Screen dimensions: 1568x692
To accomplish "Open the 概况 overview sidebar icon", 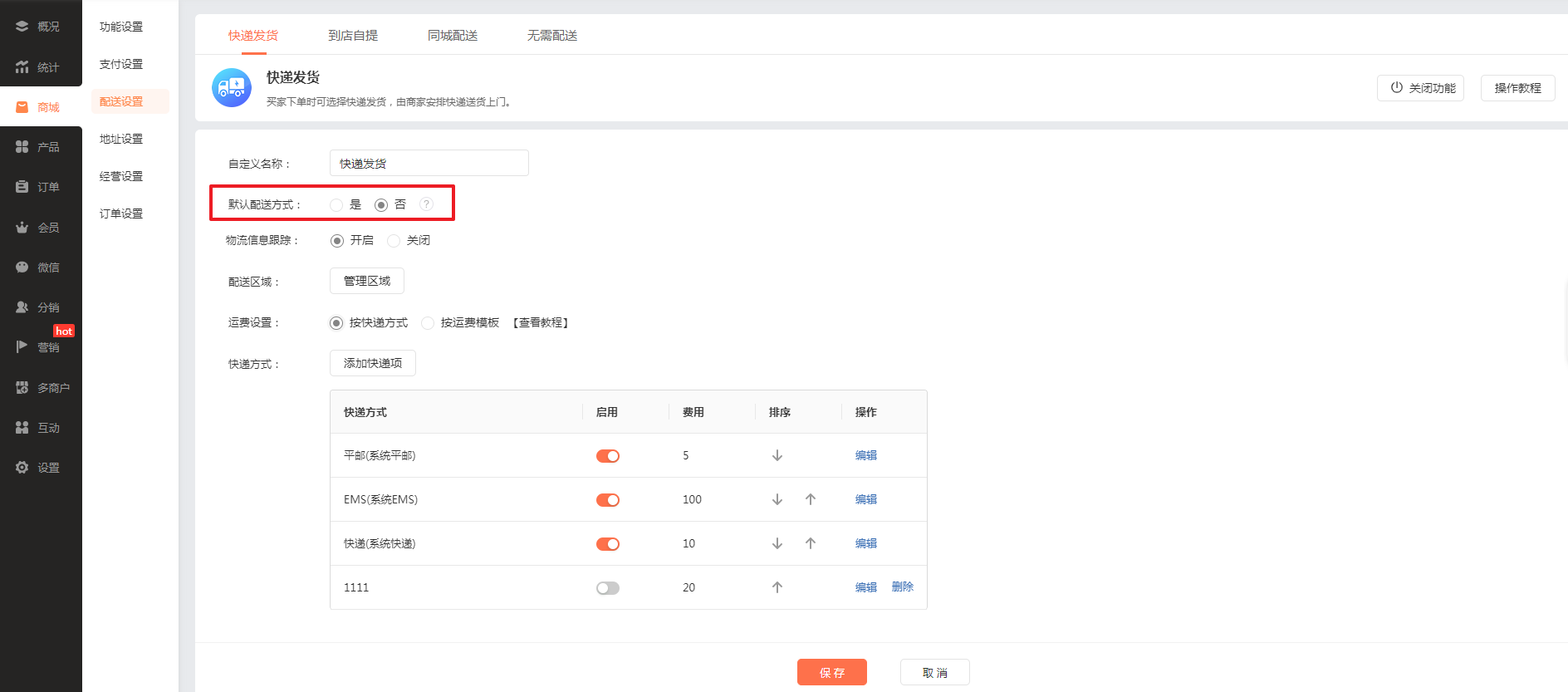I will (x=22, y=27).
